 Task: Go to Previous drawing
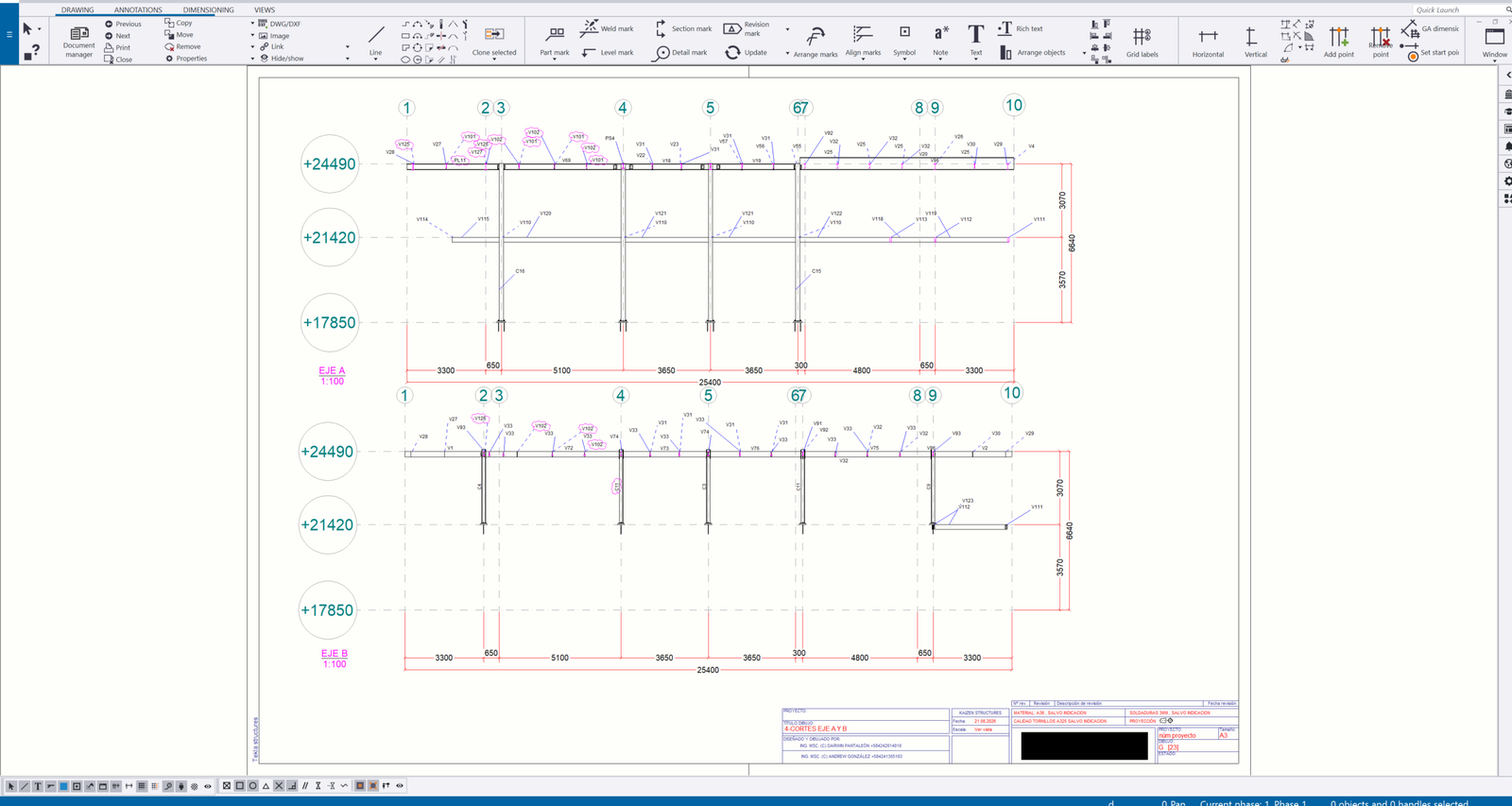123,24
